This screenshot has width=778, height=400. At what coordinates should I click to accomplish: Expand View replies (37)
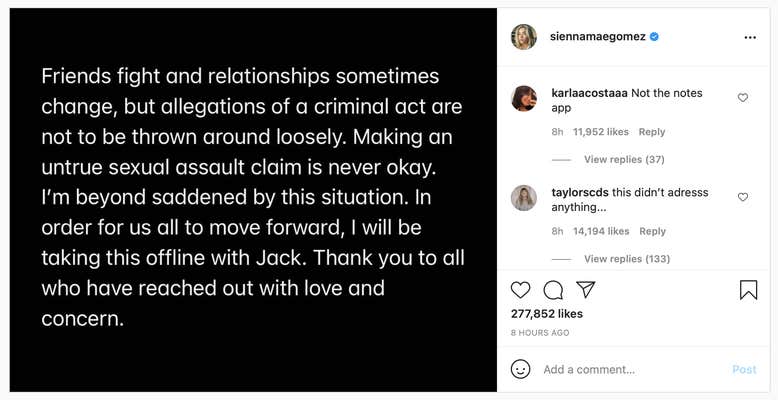[x=624, y=159]
